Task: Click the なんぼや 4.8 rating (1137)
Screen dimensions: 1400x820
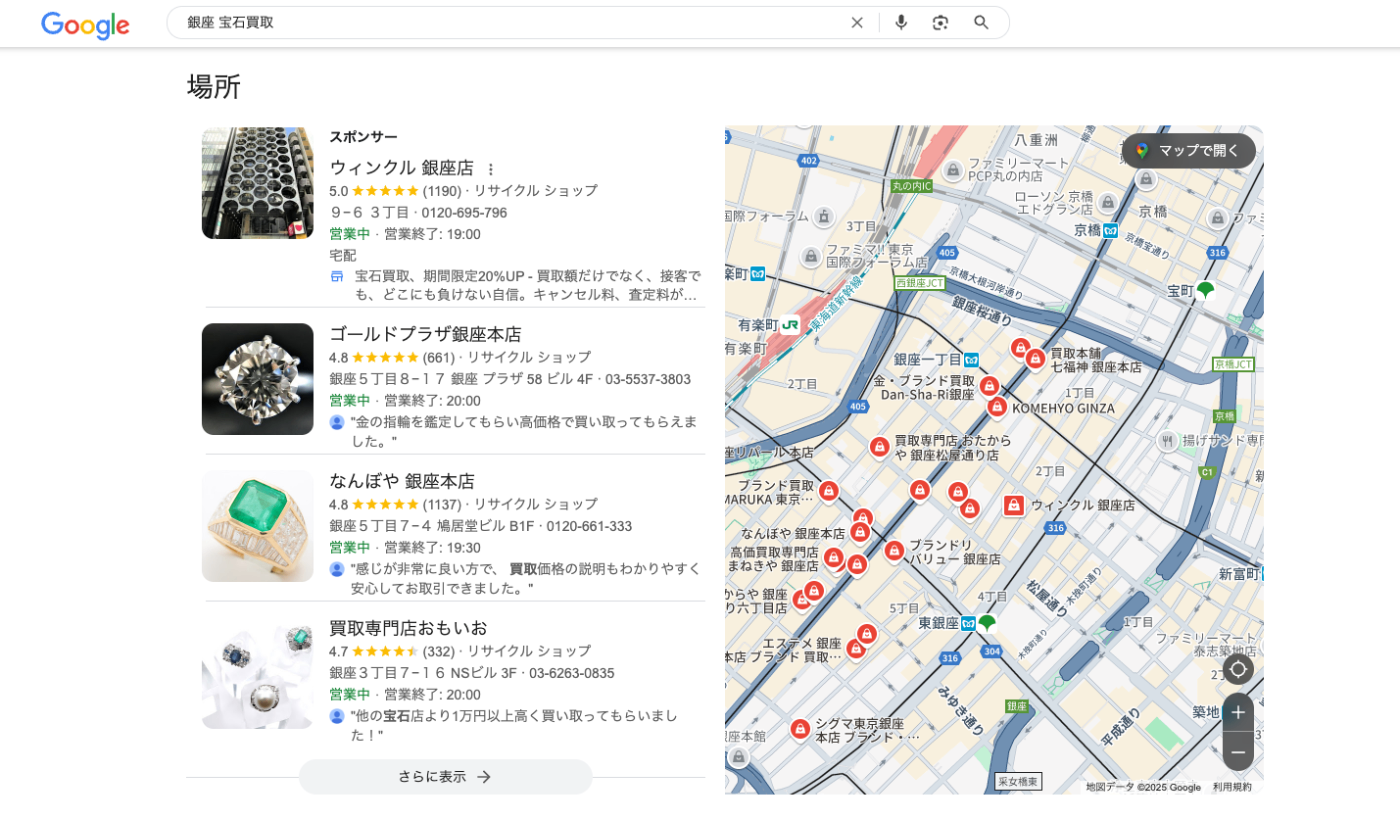Action: coord(395,504)
